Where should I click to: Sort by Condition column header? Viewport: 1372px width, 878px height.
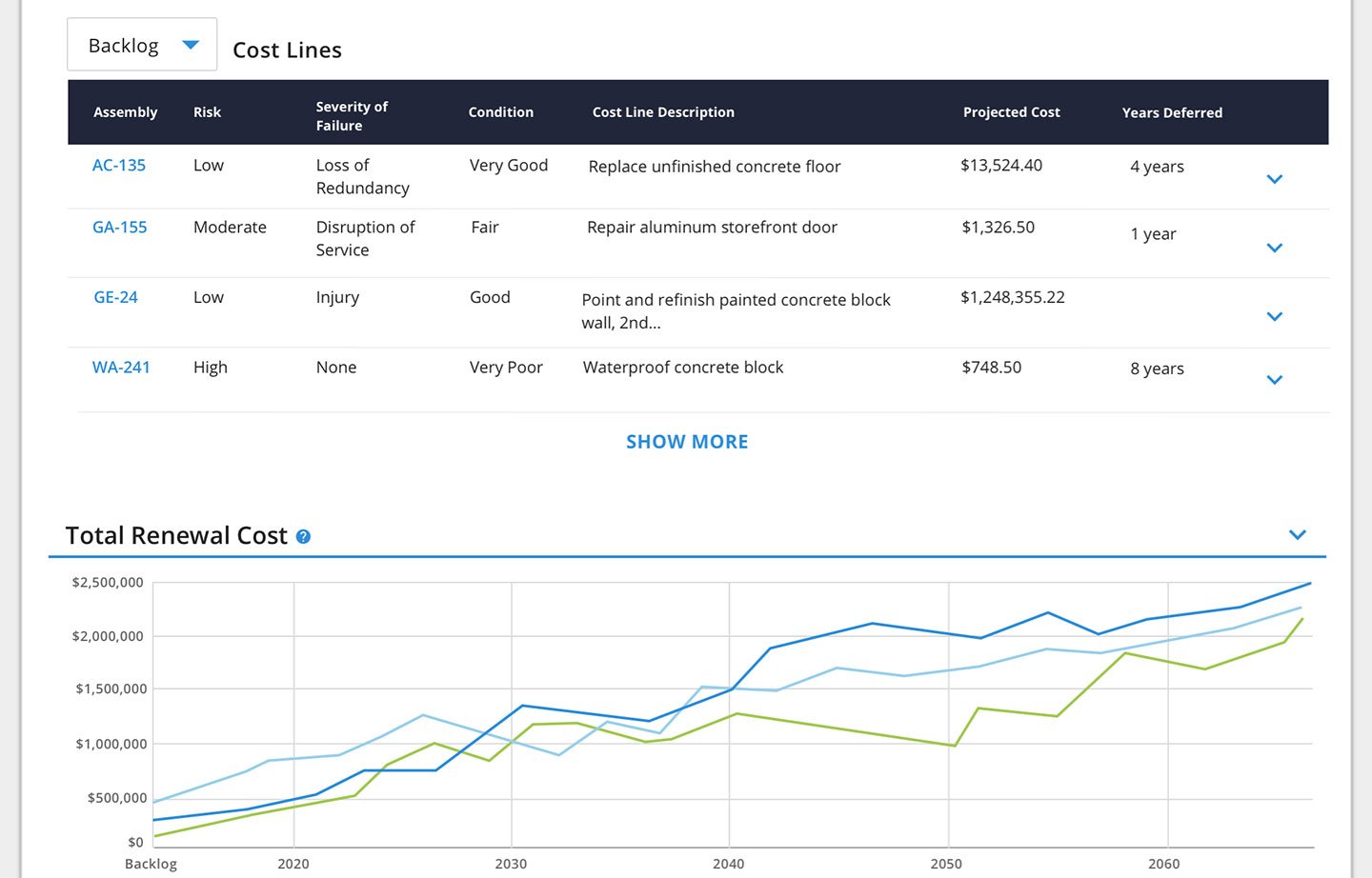tap(500, 112)
